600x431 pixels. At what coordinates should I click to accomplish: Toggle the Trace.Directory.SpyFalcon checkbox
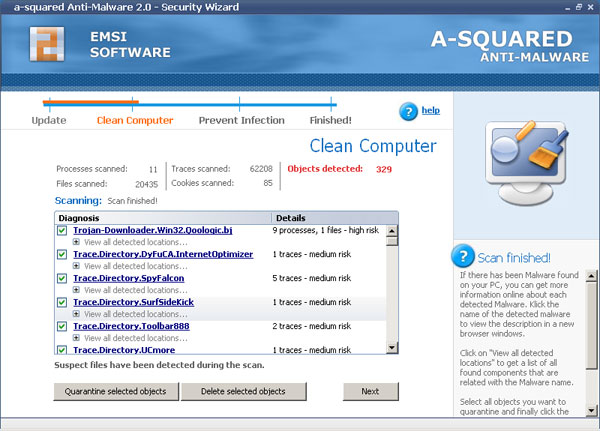[62, 278]
